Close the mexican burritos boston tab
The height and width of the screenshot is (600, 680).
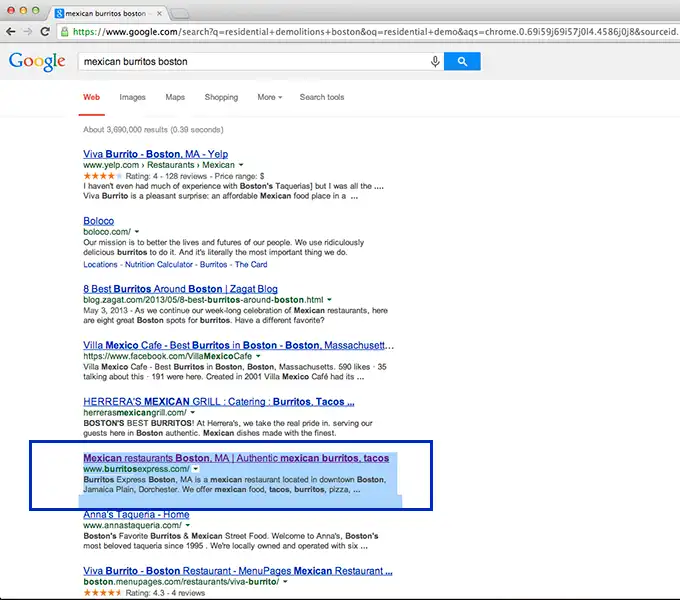[155, 13]
